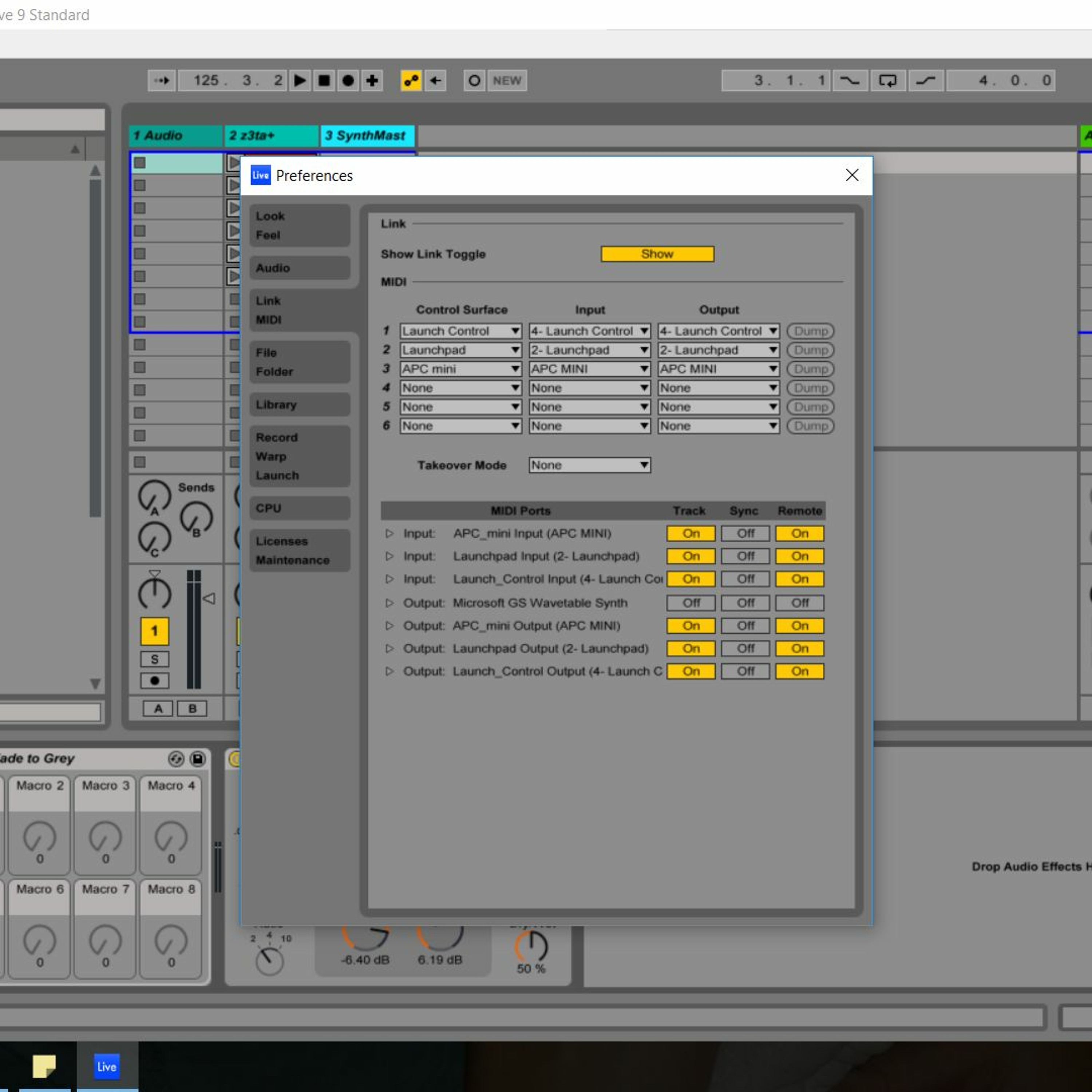Screen dimensions: 1092x1092
Task: Select the 2 z3ta+ track header
Action: coord(272,136)
